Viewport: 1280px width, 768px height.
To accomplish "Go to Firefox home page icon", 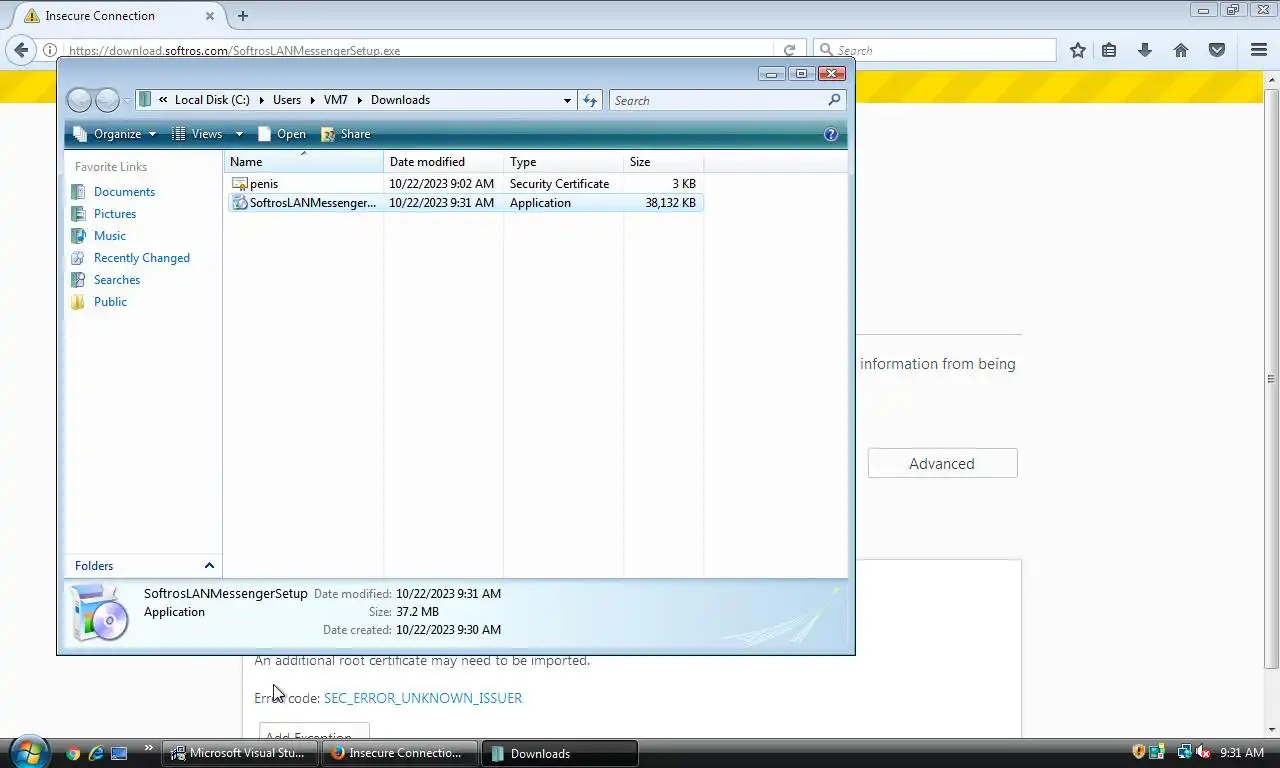I will point(1181,50).
